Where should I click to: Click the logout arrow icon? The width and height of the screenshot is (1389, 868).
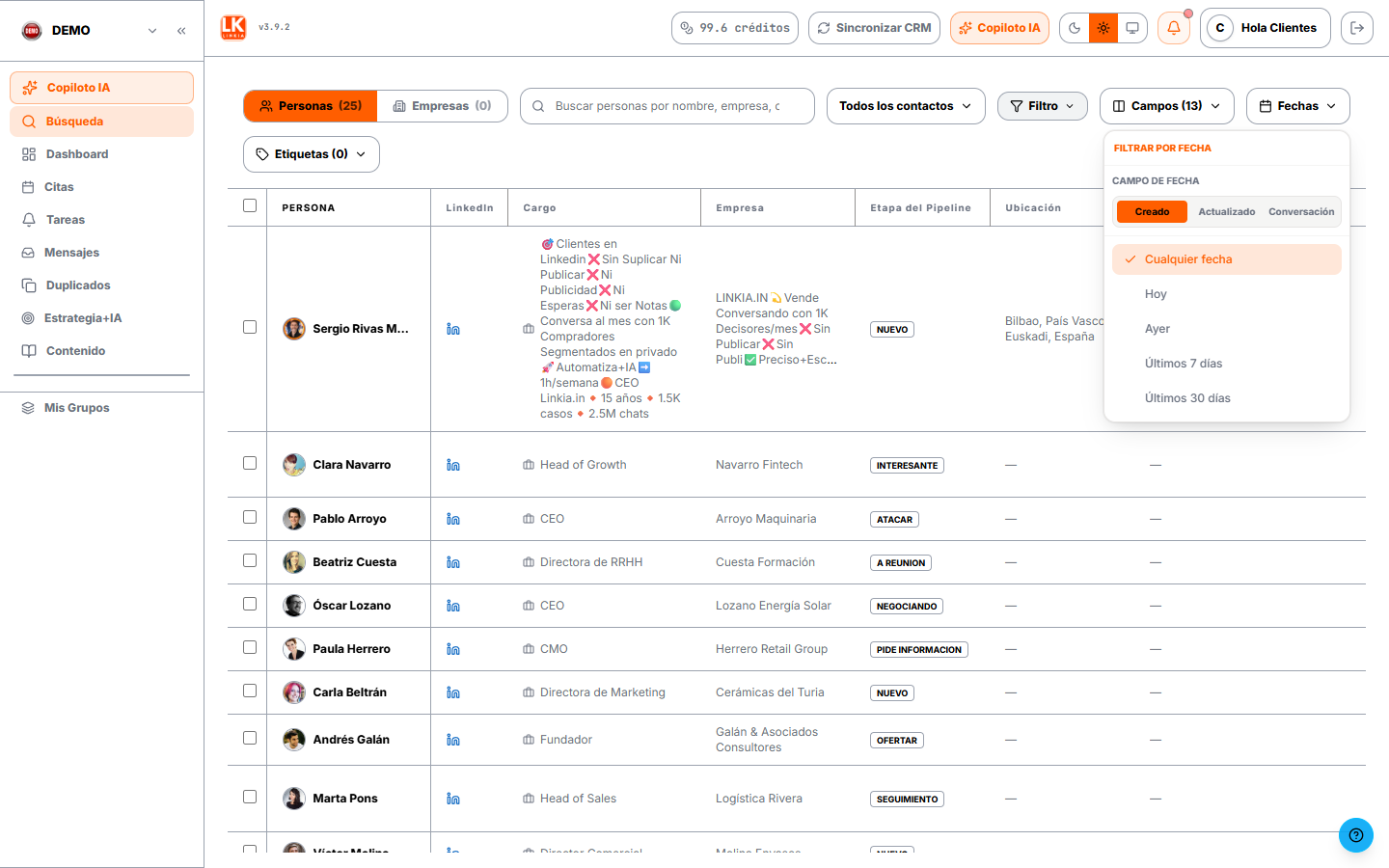click(x=1357, y=28)
